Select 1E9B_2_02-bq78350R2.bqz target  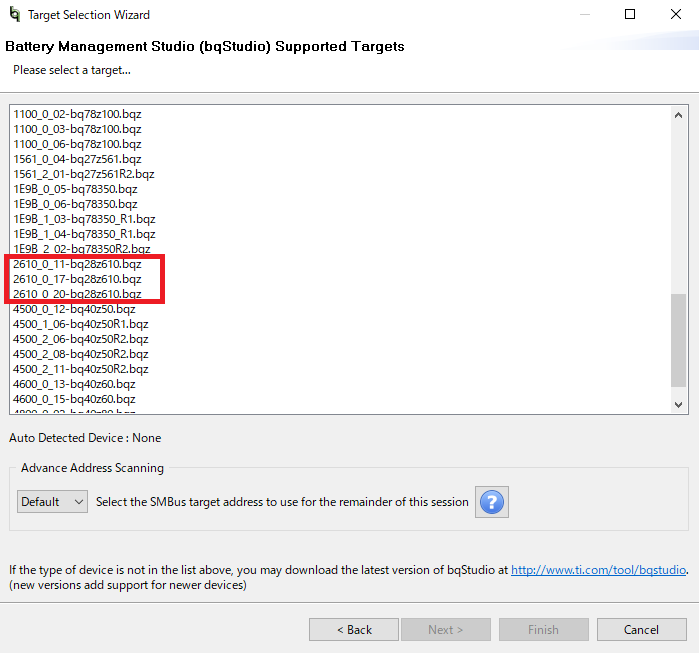pos(82,249)
